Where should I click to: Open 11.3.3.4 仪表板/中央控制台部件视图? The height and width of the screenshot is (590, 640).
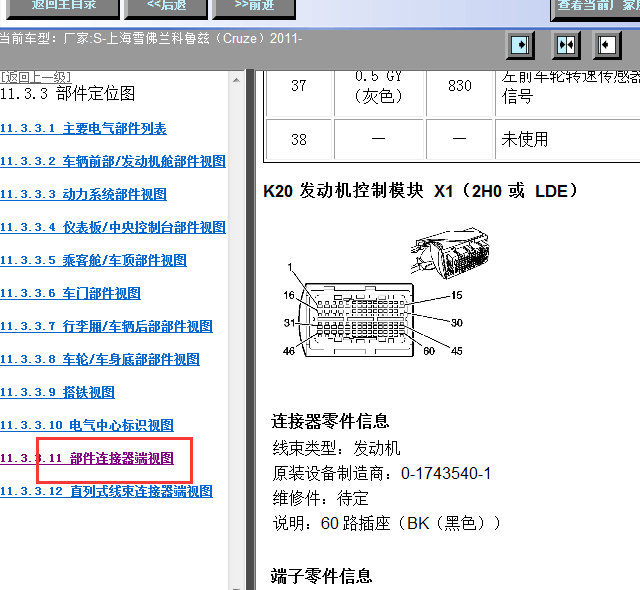point(113,227)
